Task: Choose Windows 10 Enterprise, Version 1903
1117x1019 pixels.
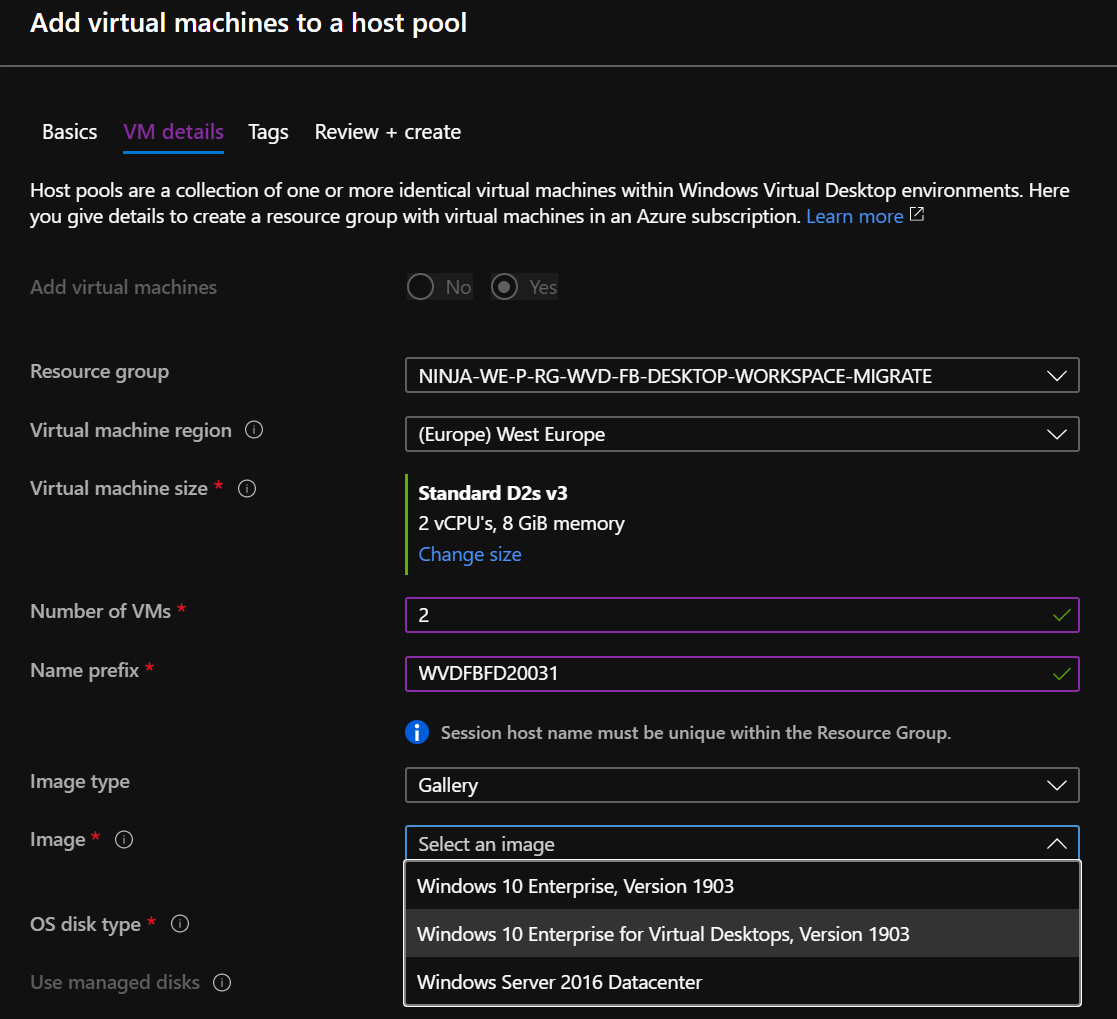Action: click(x=742, y=886)
